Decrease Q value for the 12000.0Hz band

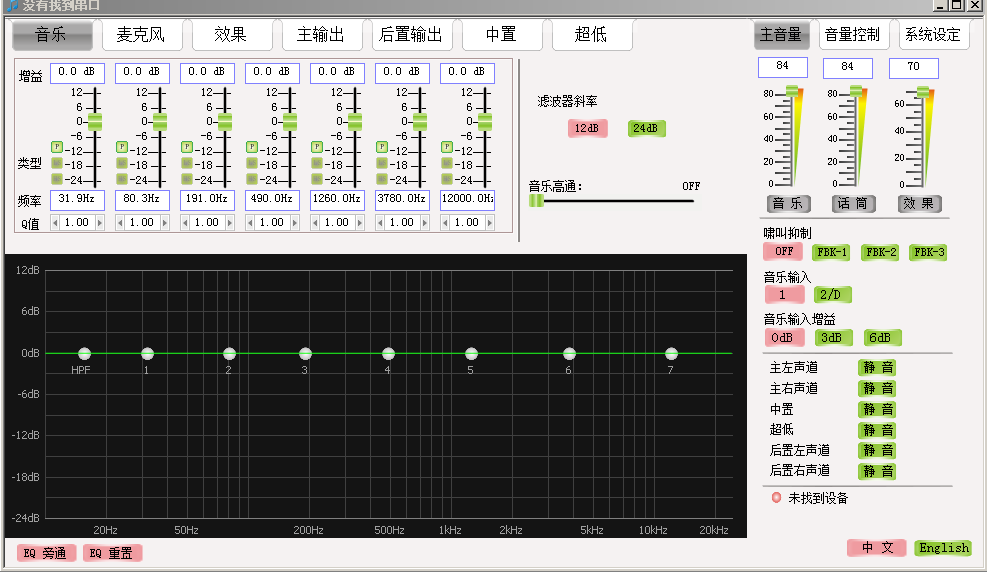point(446,223)
